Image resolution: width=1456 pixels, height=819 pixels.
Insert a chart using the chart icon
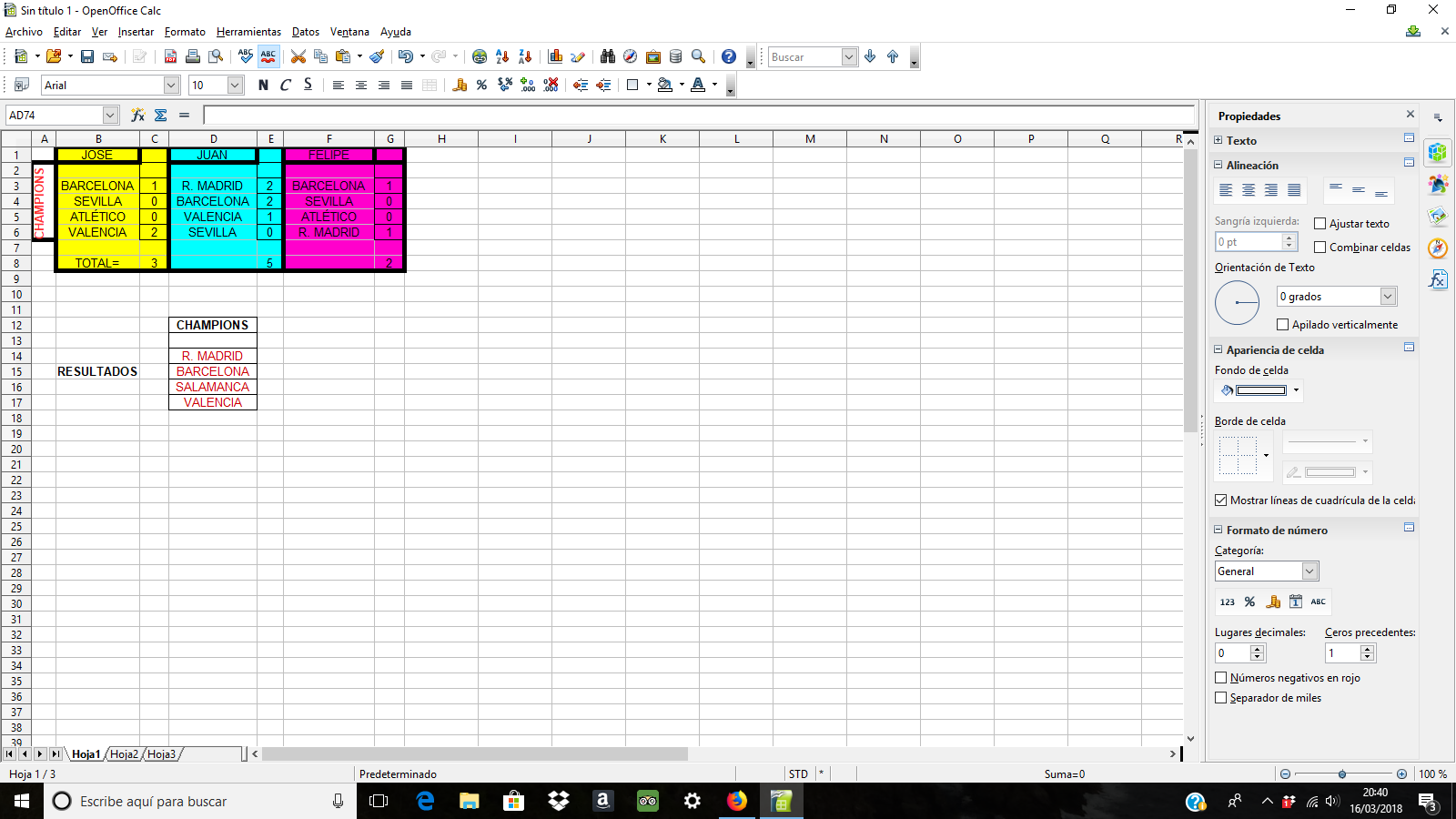[555, 56]
